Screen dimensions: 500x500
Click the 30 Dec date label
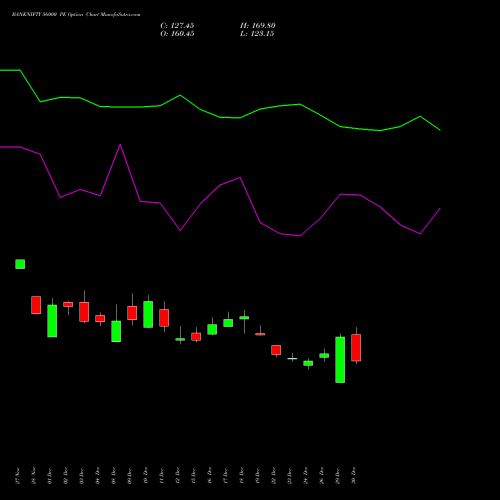(x=354, y=476)
